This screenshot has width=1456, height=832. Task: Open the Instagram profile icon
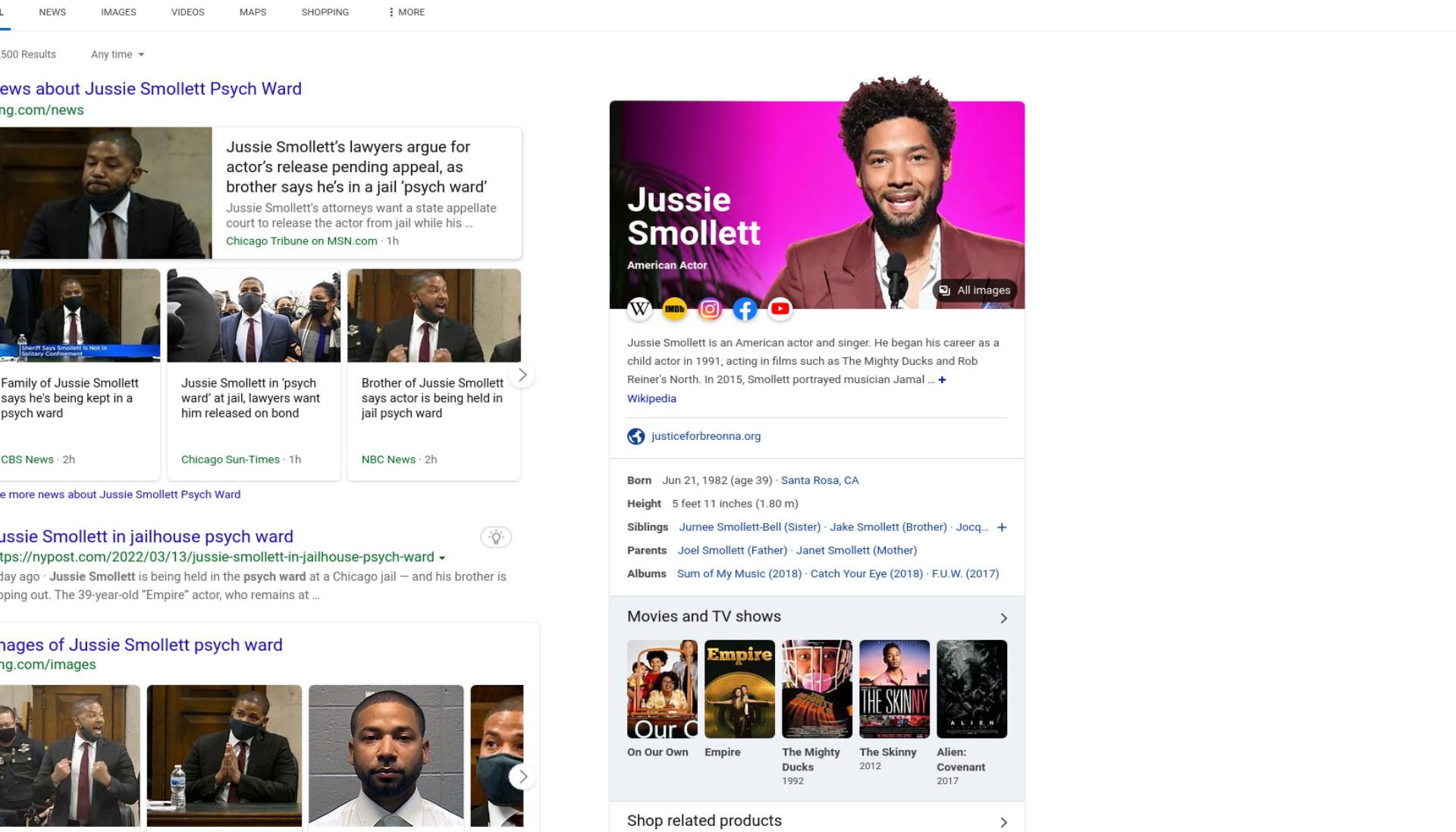coord(710,309)
